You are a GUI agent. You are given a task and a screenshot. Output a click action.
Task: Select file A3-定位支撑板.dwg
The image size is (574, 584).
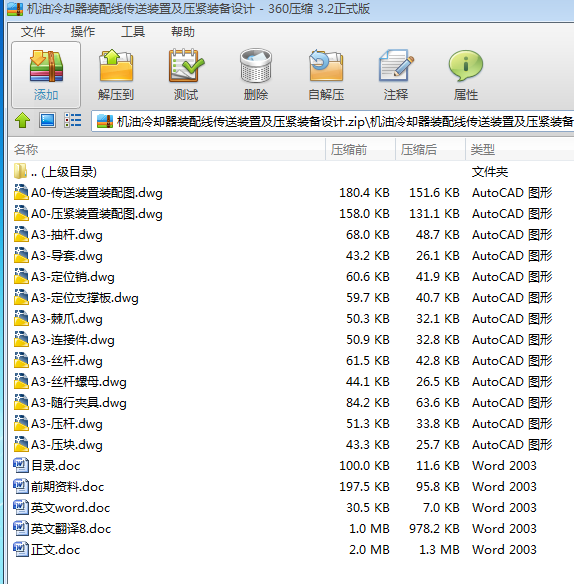85,298
